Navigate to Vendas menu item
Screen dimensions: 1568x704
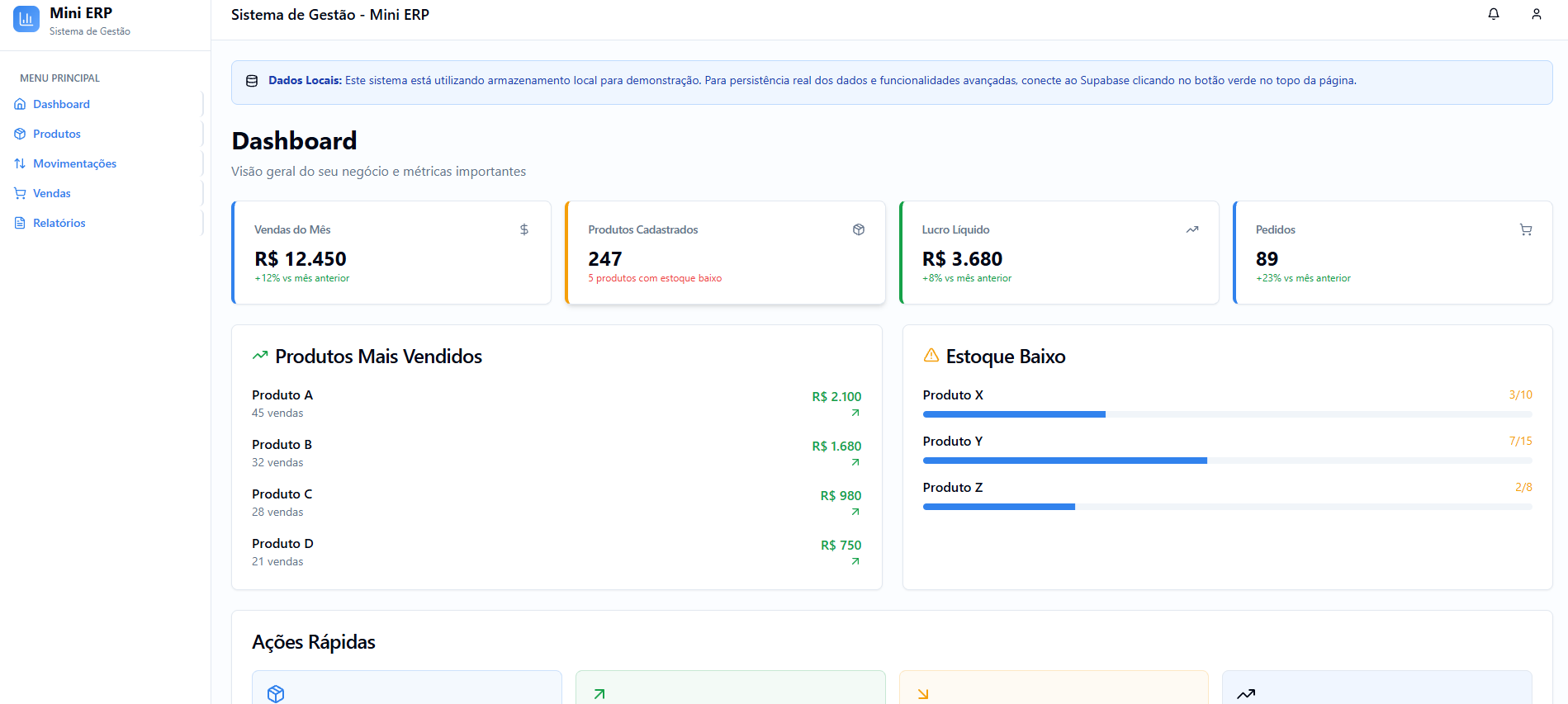click(x=104, y=193)
